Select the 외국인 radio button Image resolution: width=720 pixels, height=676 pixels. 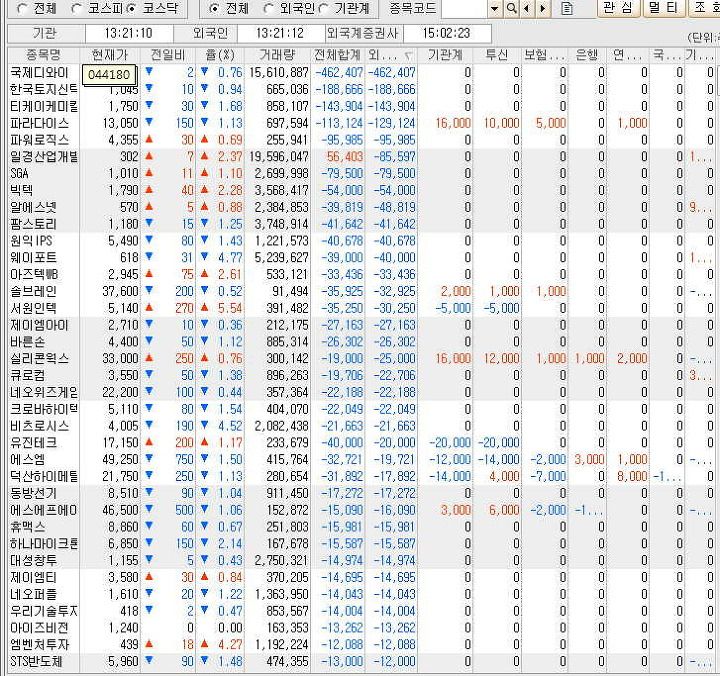coord(269,8)
